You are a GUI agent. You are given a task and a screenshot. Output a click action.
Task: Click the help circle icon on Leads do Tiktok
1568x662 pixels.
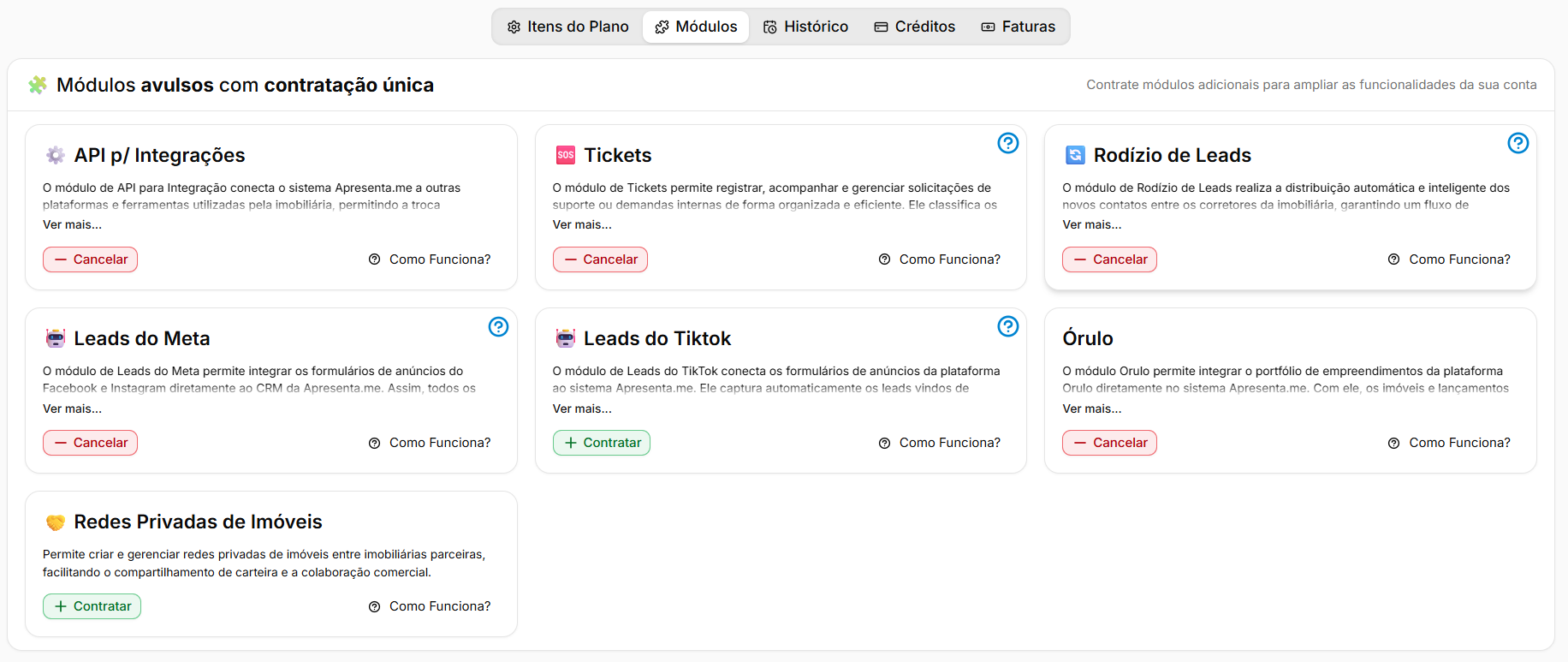tap(1008, 326)
